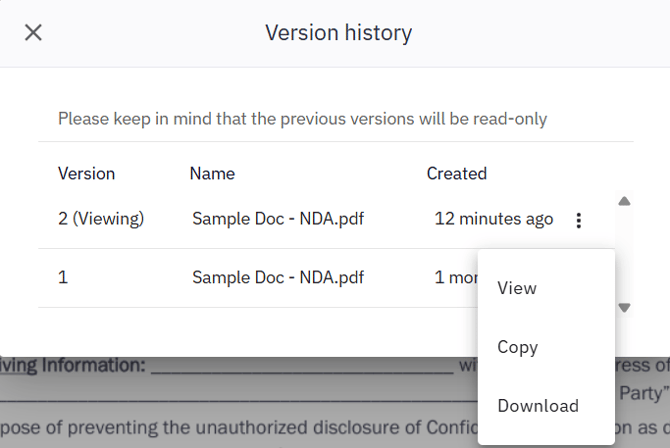
Task: Click the version number 1 cell
Action: 63,277
